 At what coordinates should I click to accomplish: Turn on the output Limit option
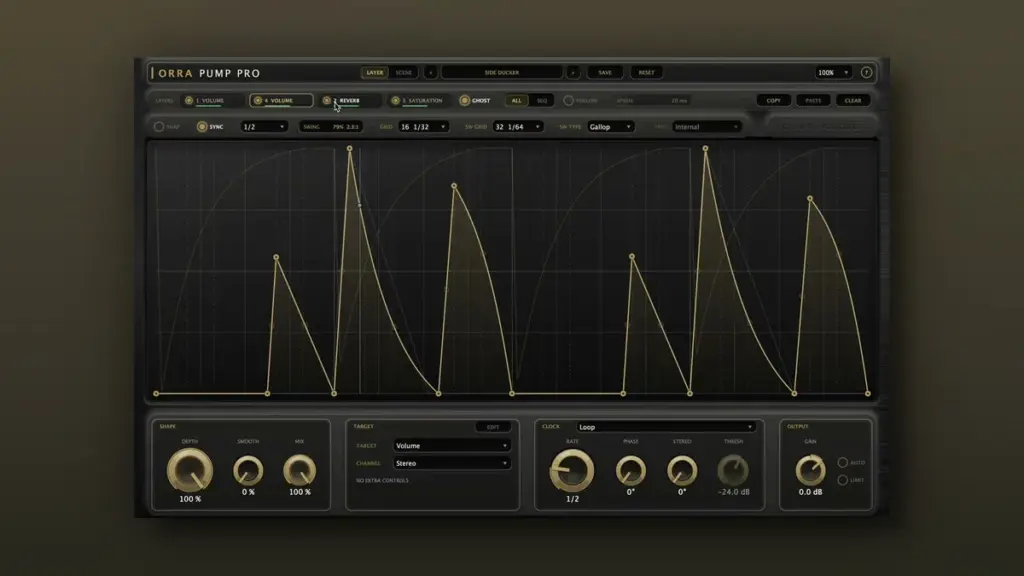point(842,480)
